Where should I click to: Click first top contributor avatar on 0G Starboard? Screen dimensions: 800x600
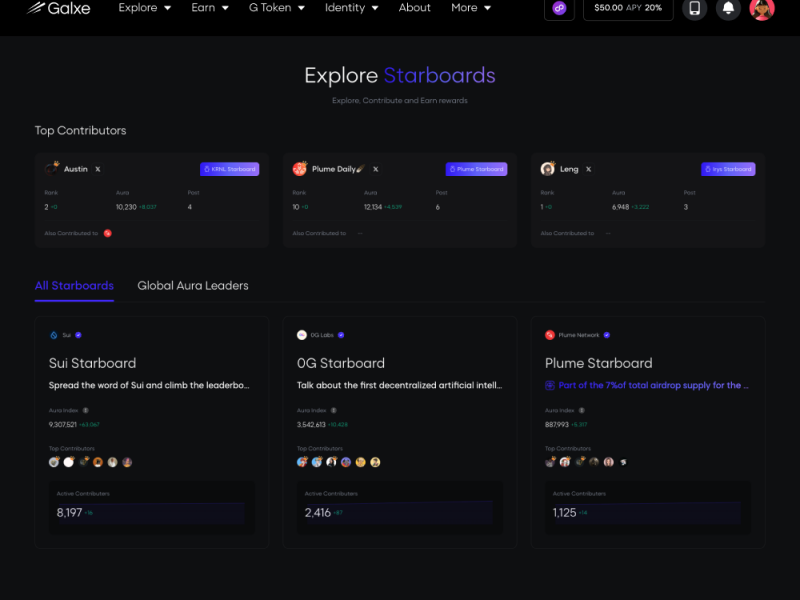coord(302,462)
